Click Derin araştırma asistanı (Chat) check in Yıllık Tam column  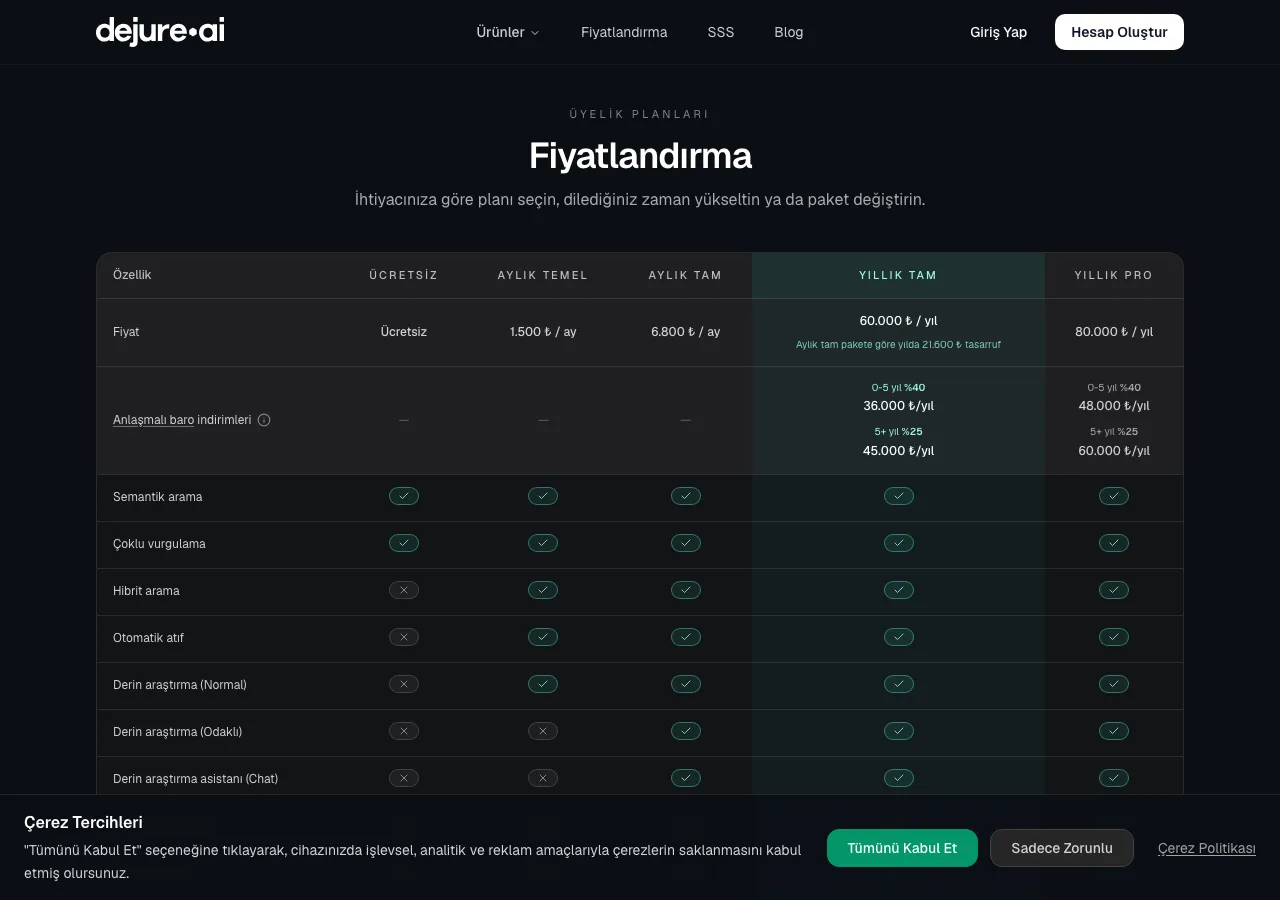coord(899,778)
